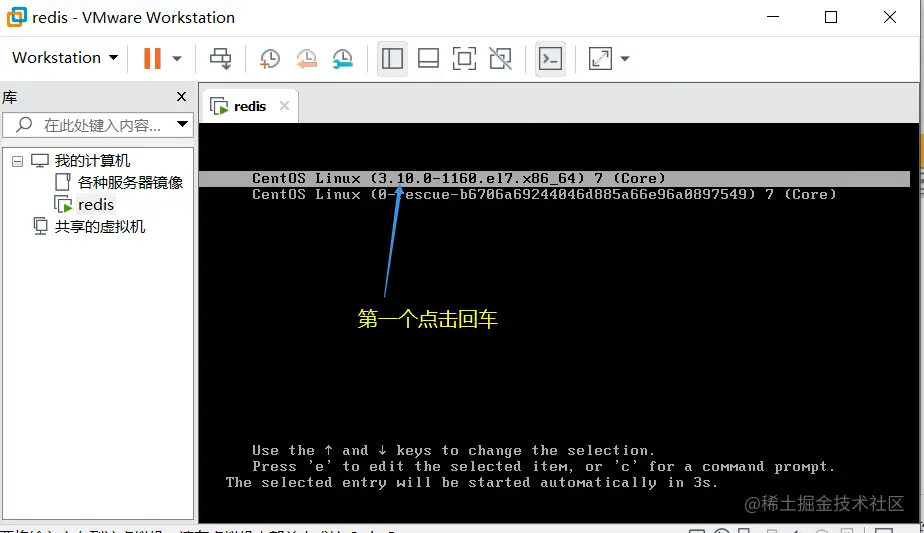Select the redis VM in the library tree

pyautogui.click(x=95, y=205)
